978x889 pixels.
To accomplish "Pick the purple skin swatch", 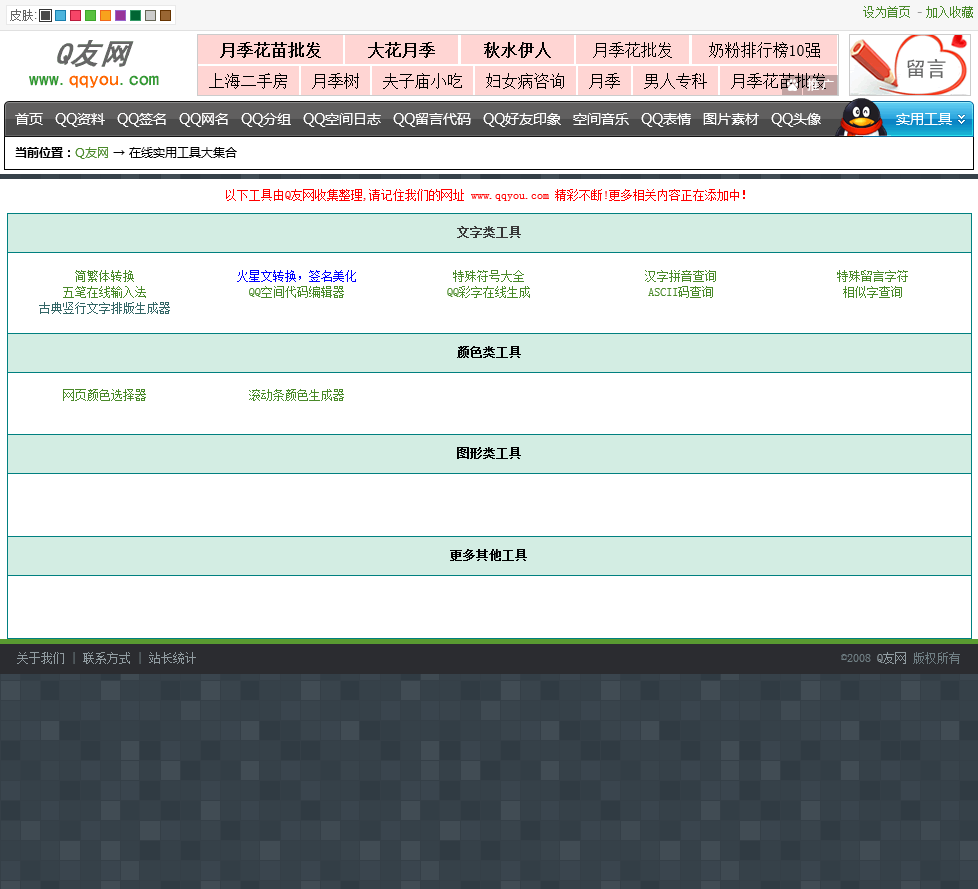I will pos(120,16).
